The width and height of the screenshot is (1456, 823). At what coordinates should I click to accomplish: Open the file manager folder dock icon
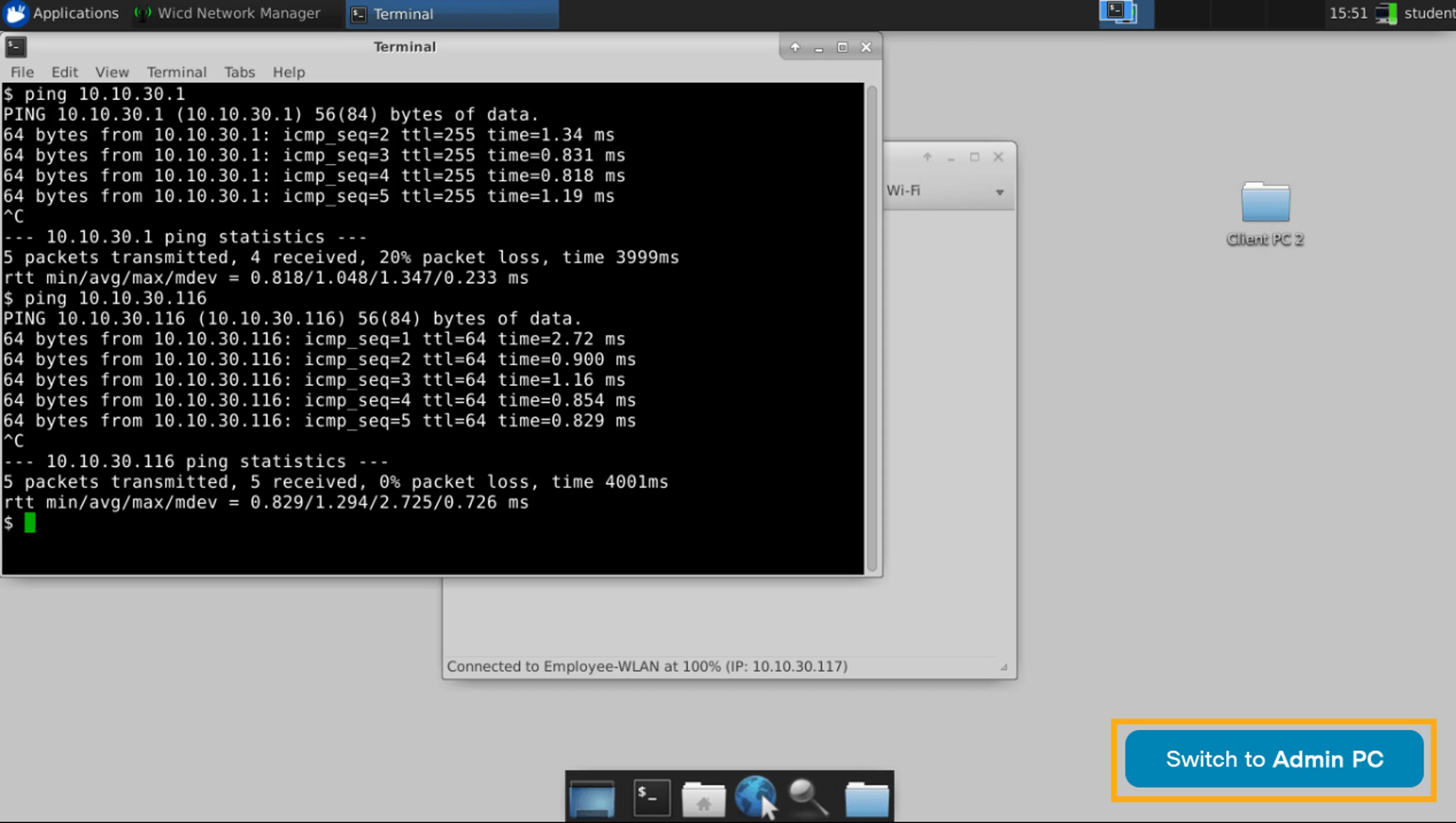(867, 799)
